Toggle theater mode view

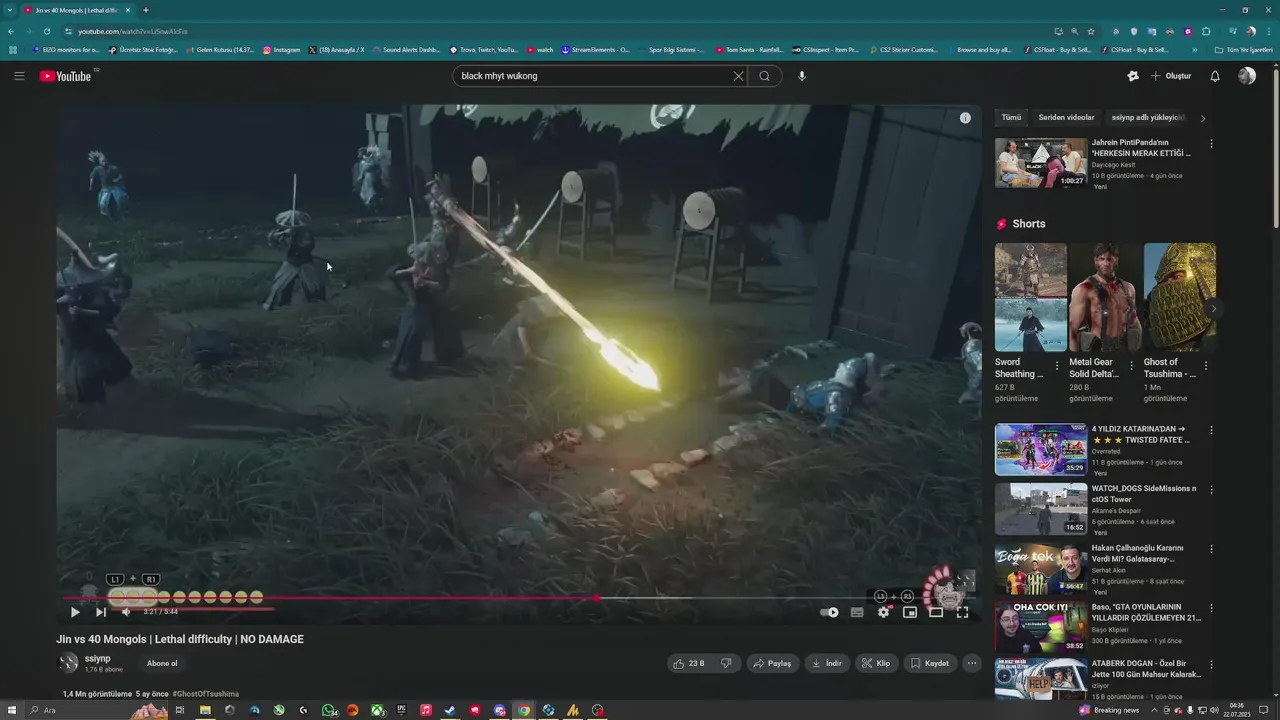tap(936, 612)
